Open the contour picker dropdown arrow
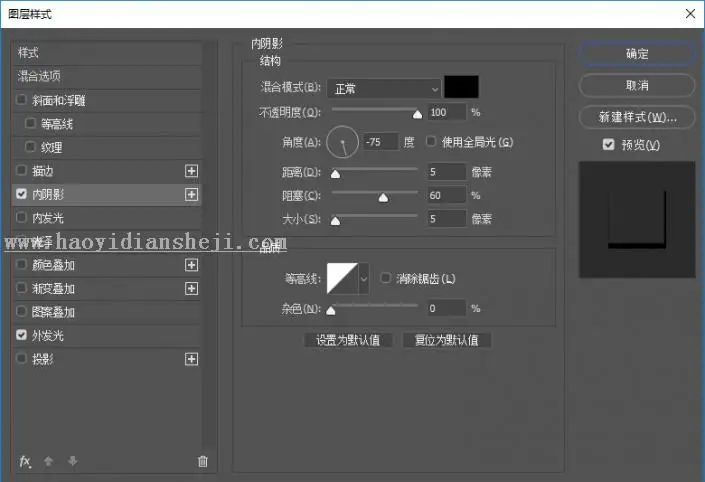The width and height of the screenshot is (705, 482). [364, 279]
